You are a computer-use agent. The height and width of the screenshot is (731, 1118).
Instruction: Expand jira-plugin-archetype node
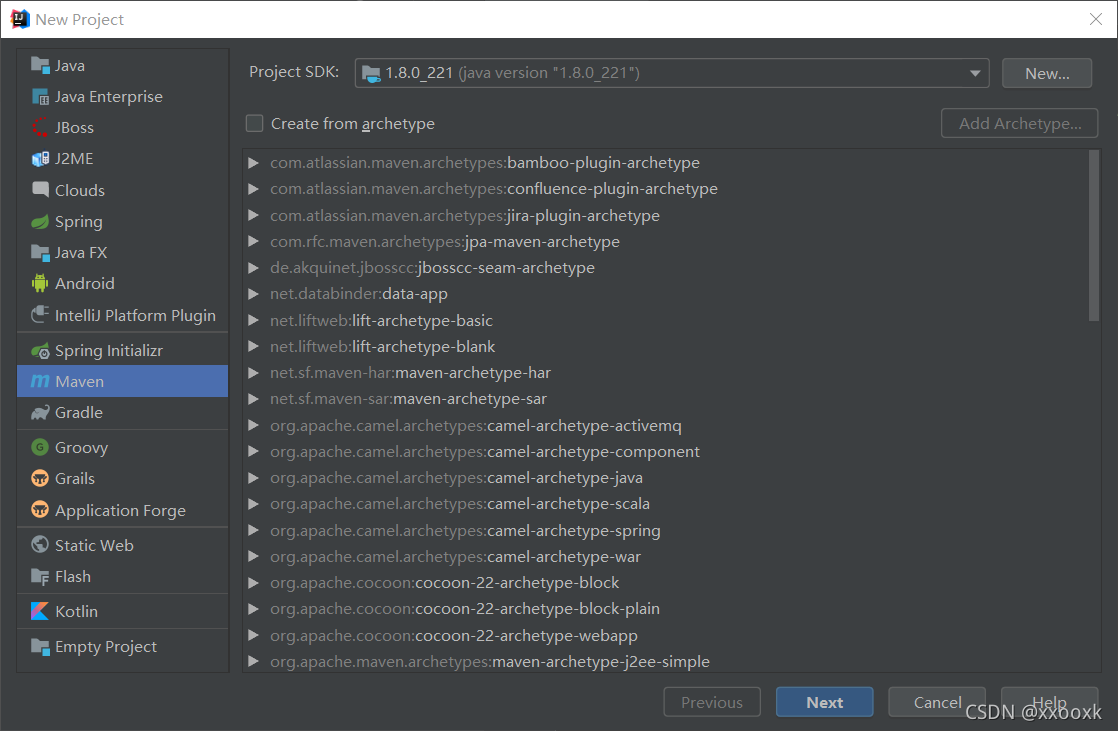click(253, 215)
